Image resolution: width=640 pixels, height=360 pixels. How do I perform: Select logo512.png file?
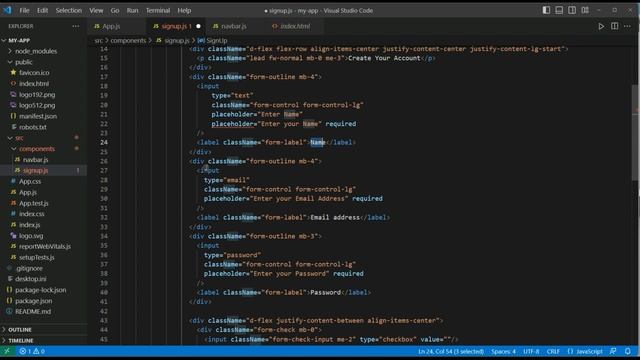point(37,105)
